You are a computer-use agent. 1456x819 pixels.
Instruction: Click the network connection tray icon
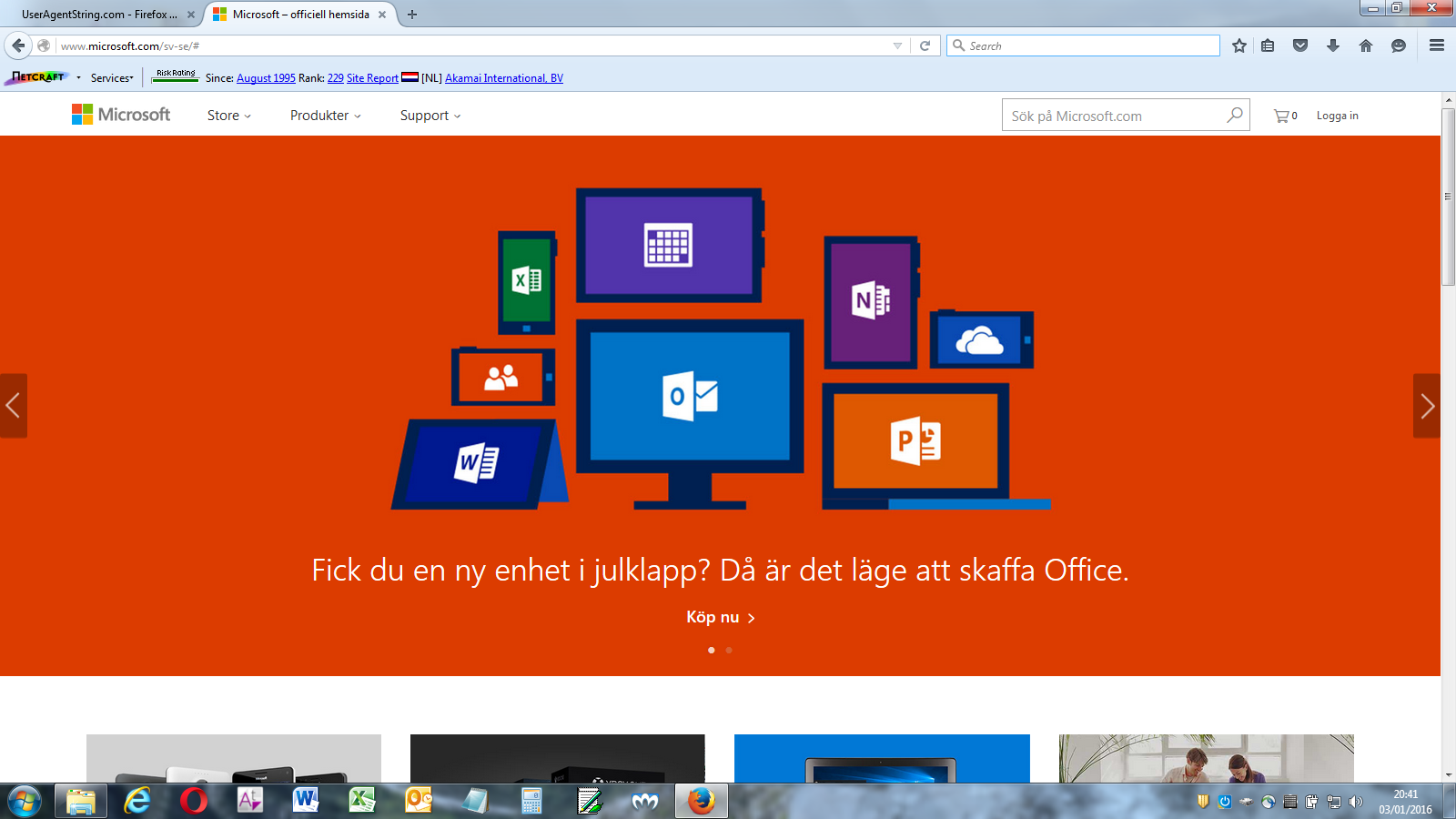pos(1334,802)
